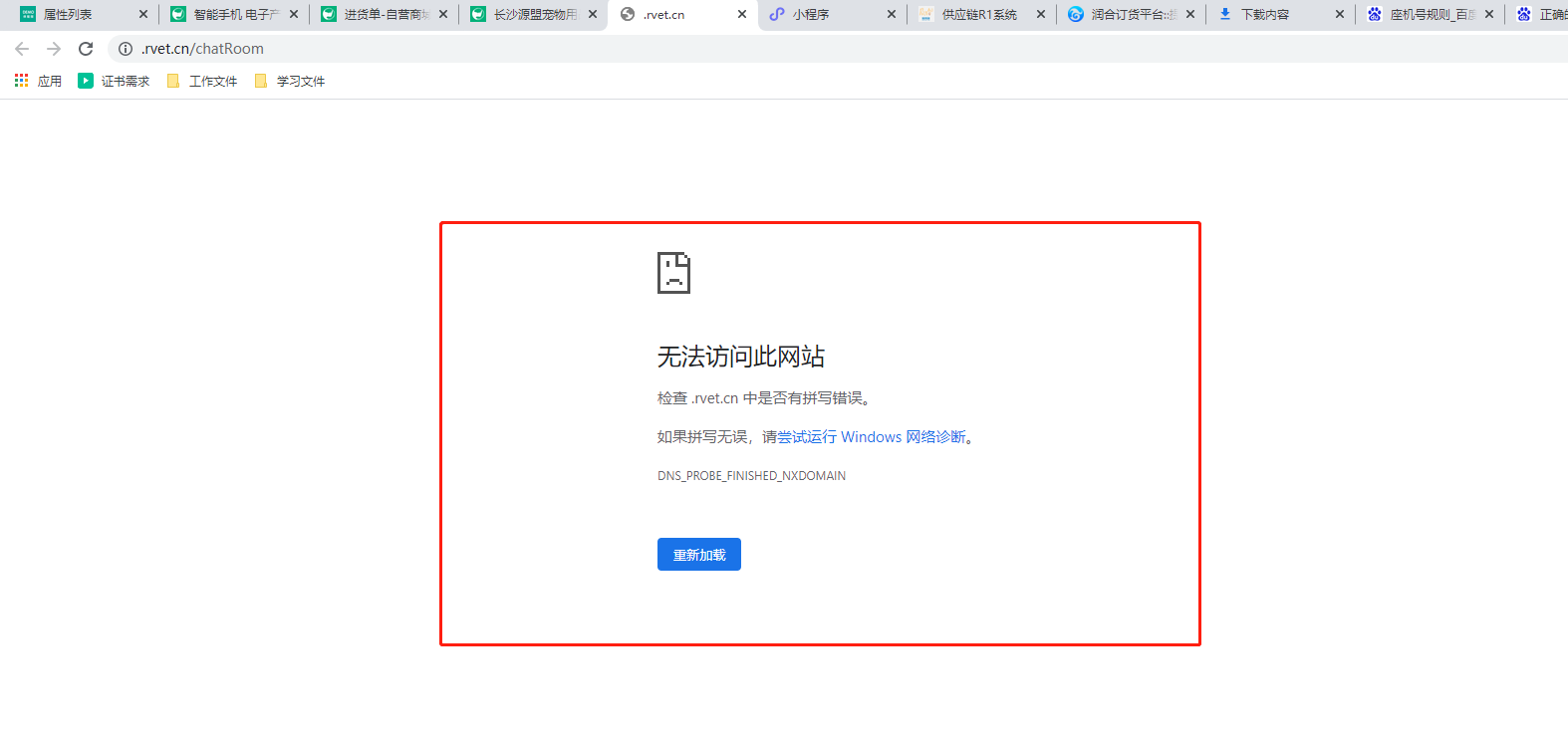Click the browser forward arrow
Image resolution: width=1568 pixels, height=739 pixels.
pos(54,49)
